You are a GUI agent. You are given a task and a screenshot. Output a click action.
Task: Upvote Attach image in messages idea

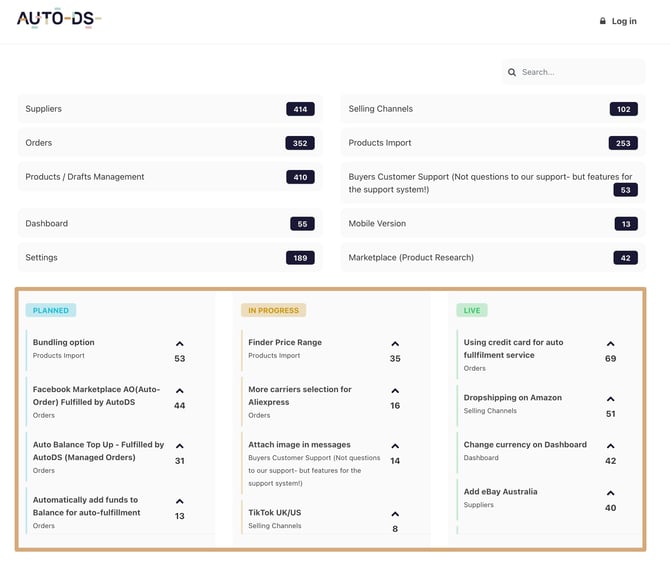(395, 446)
